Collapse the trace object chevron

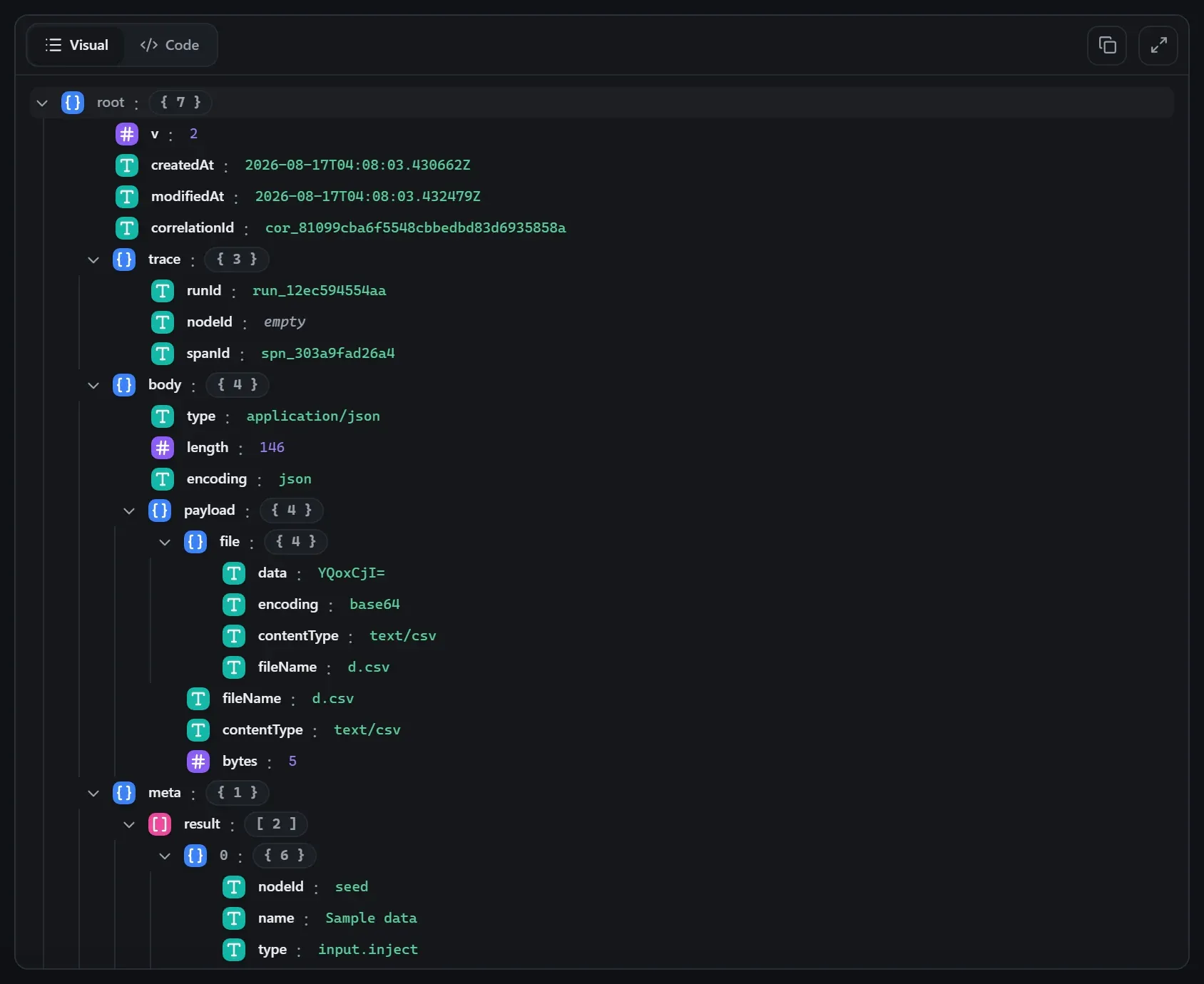pyautogui.click(x=93, y=260)
